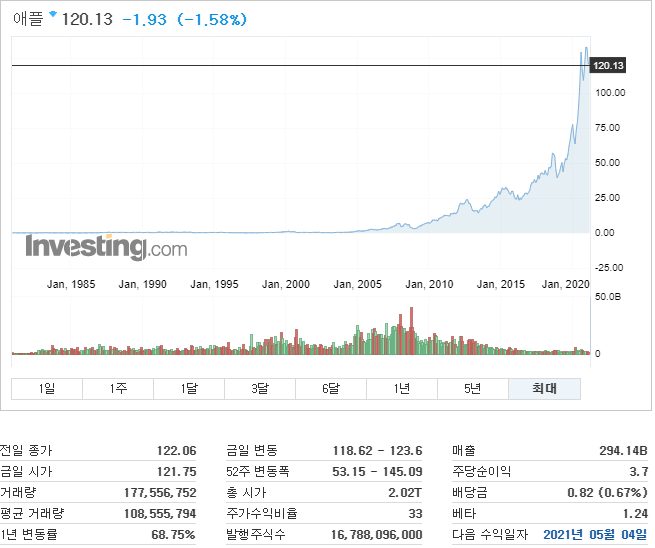Select the 5년 time range tab
Viewport: 655px width, 548px height.
(473, 389)
